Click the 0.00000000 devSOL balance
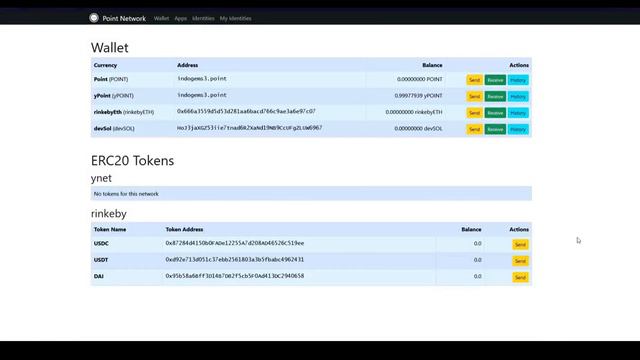Viewport: 640px width, 360px height. pos(418,128)
